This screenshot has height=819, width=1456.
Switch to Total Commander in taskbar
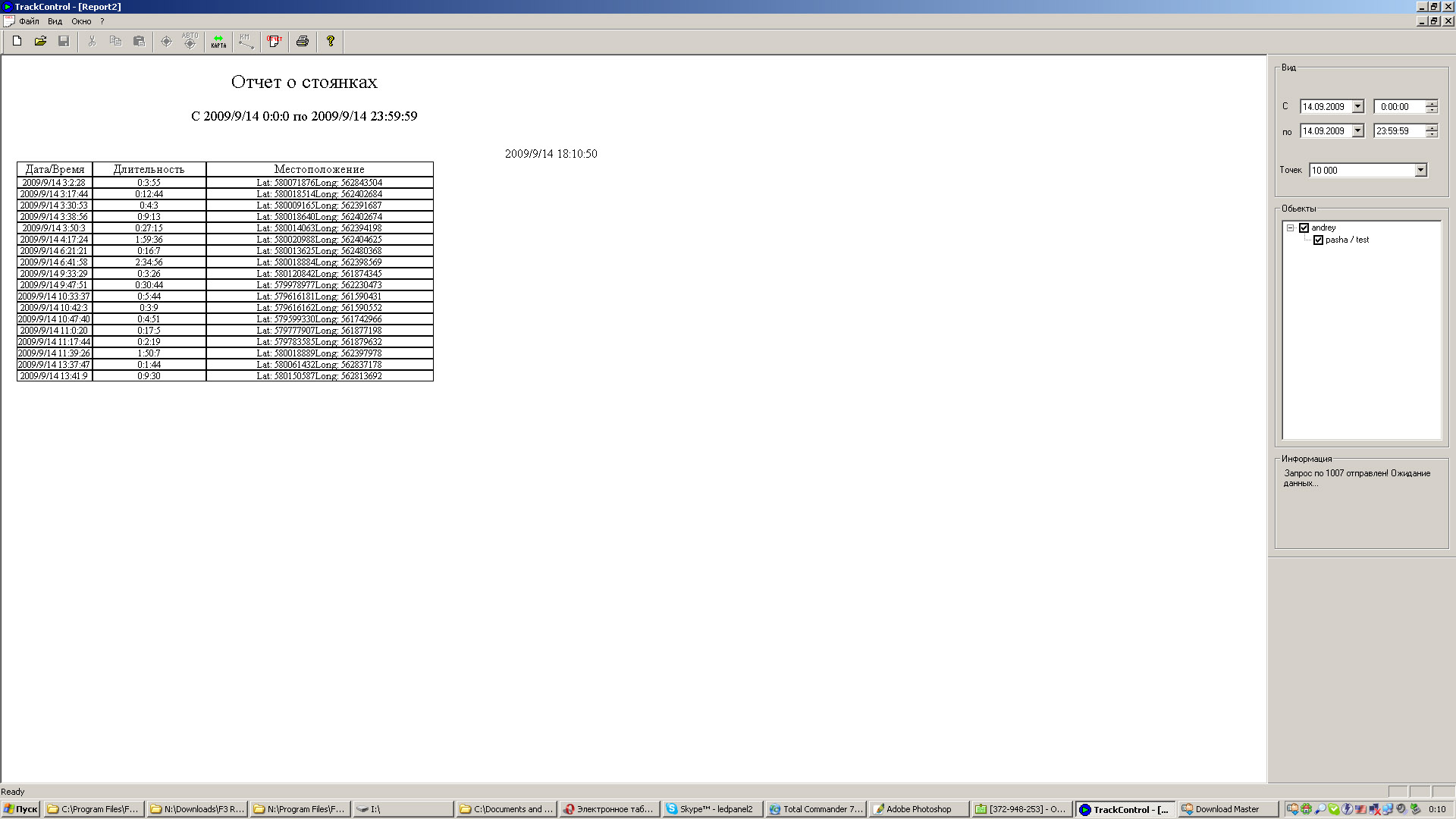tap(815, 809)
